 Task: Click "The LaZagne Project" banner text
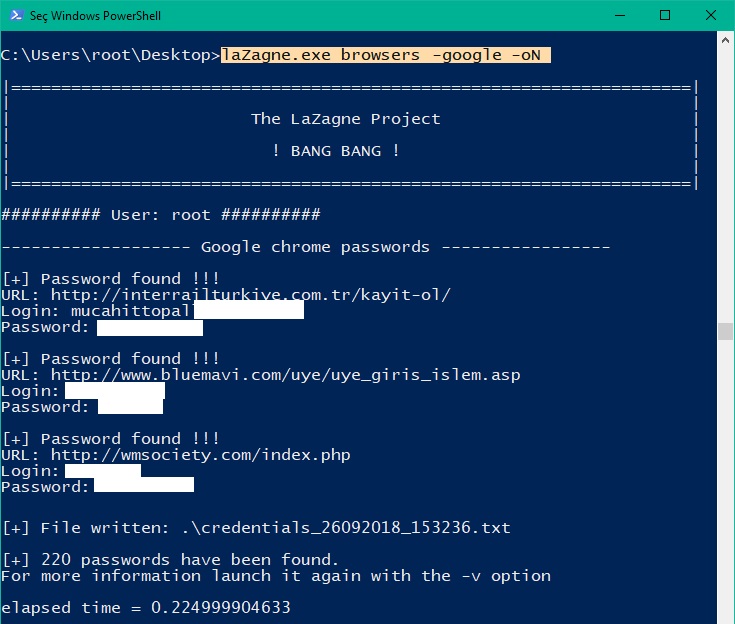(x=345, y=119)
